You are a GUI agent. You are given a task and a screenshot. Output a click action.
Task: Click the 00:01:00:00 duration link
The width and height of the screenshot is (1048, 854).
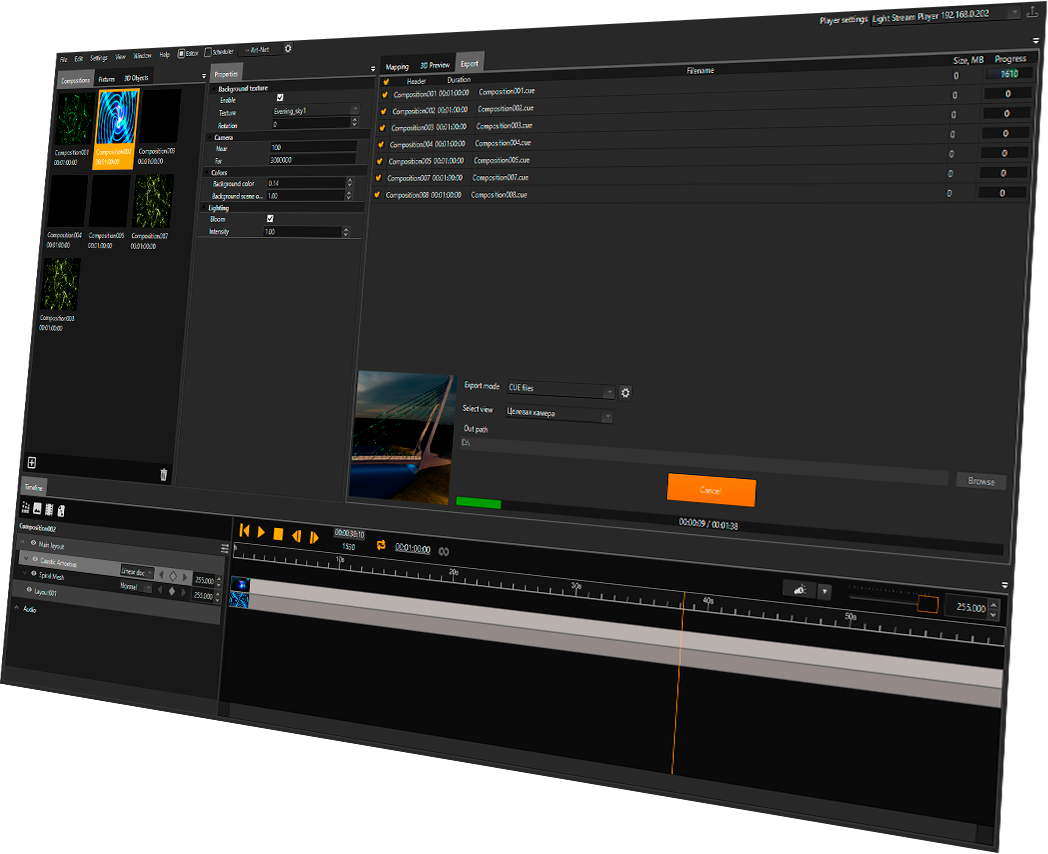point(412,549)
